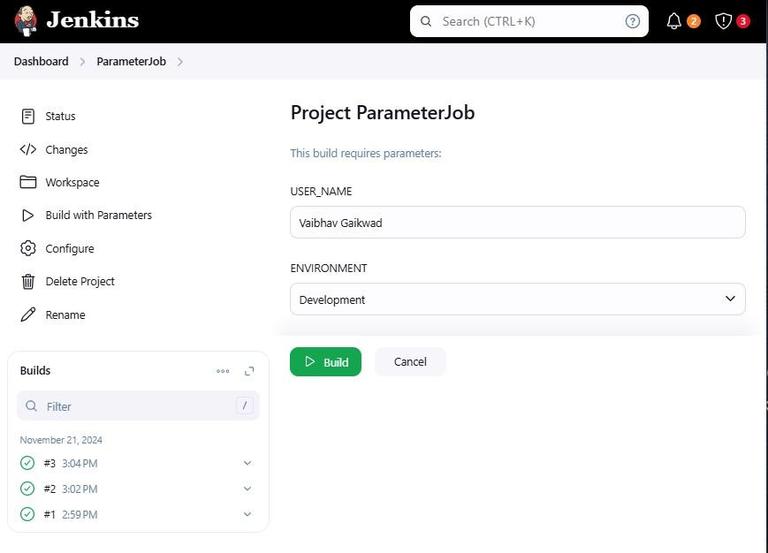Click the green success icon of build #3

click(x=28, y=463)
